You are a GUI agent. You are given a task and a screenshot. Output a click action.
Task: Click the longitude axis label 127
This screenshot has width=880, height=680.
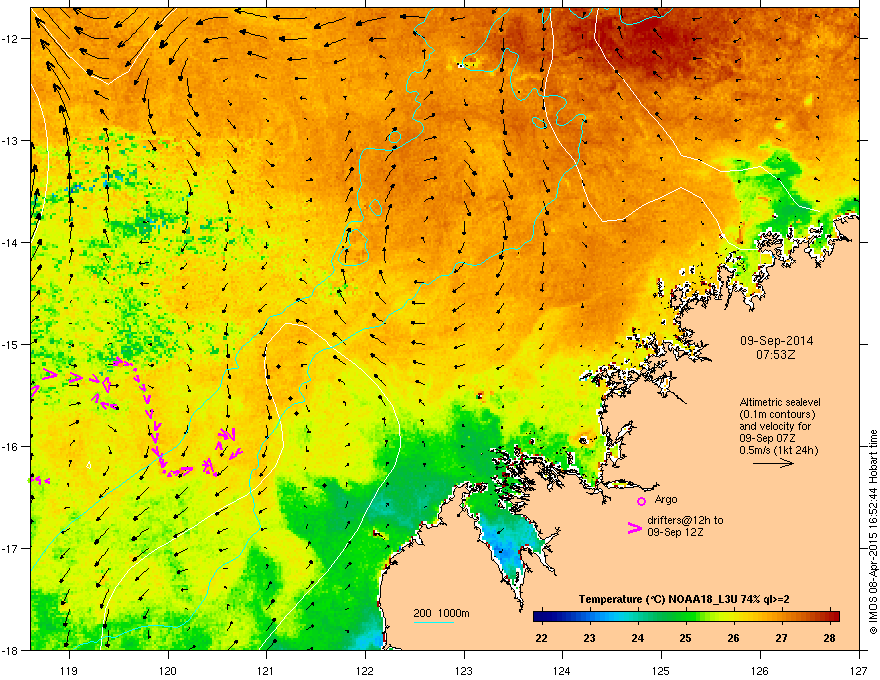tap(859, 670)
